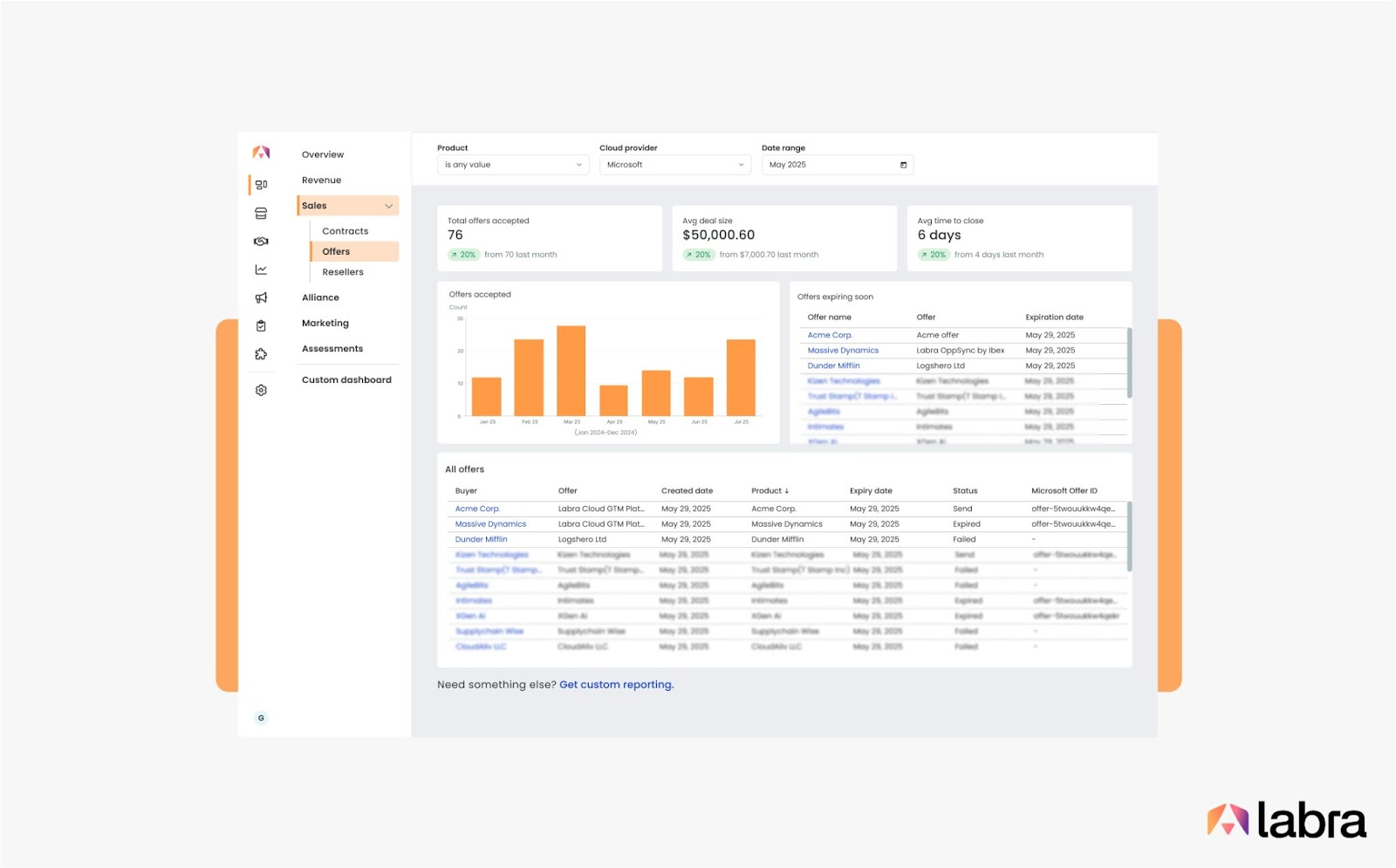The image size is (1396, 868).
Task: Open the megaphone marketing sidebar icon
Action: (x=261, y=297)
